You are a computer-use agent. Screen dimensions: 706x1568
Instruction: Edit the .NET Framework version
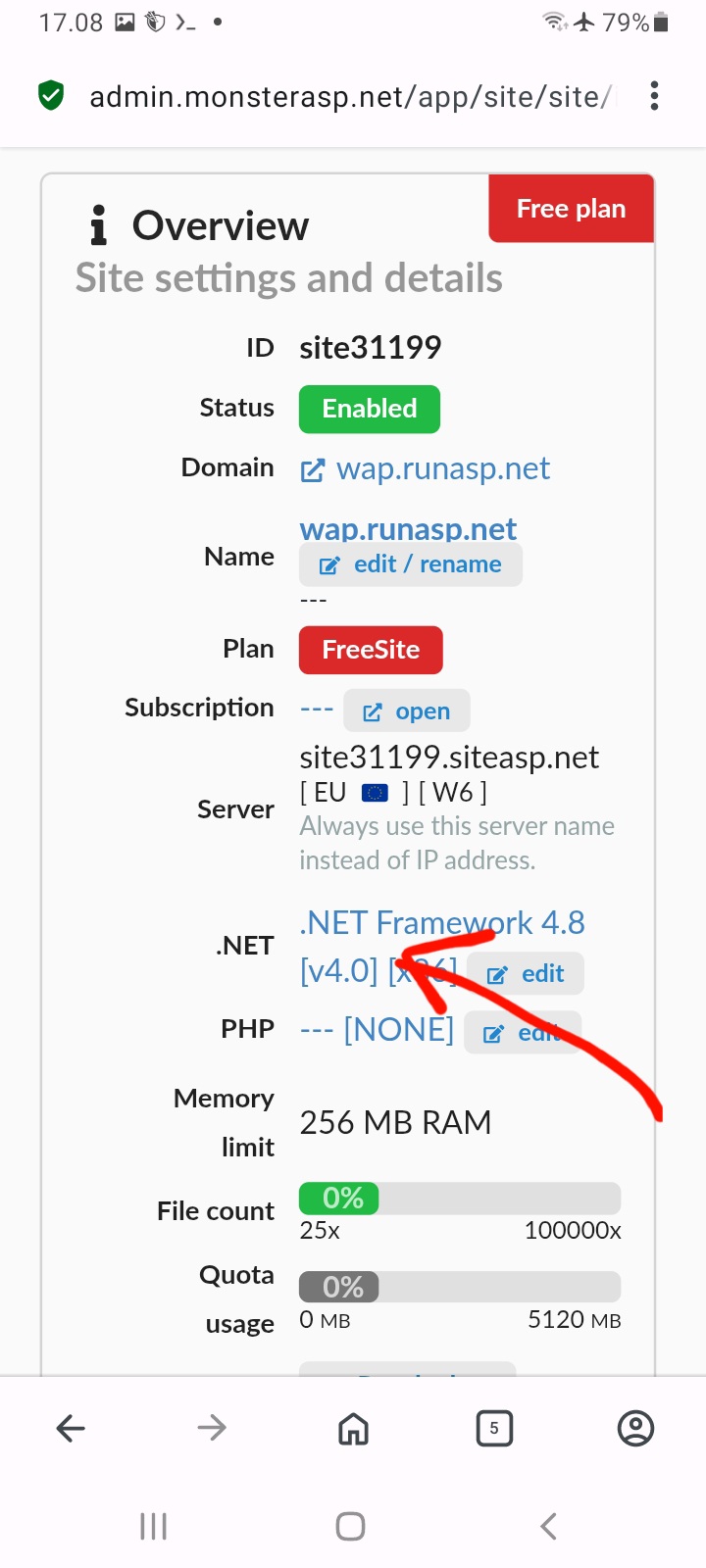click(x=527, y=974)
